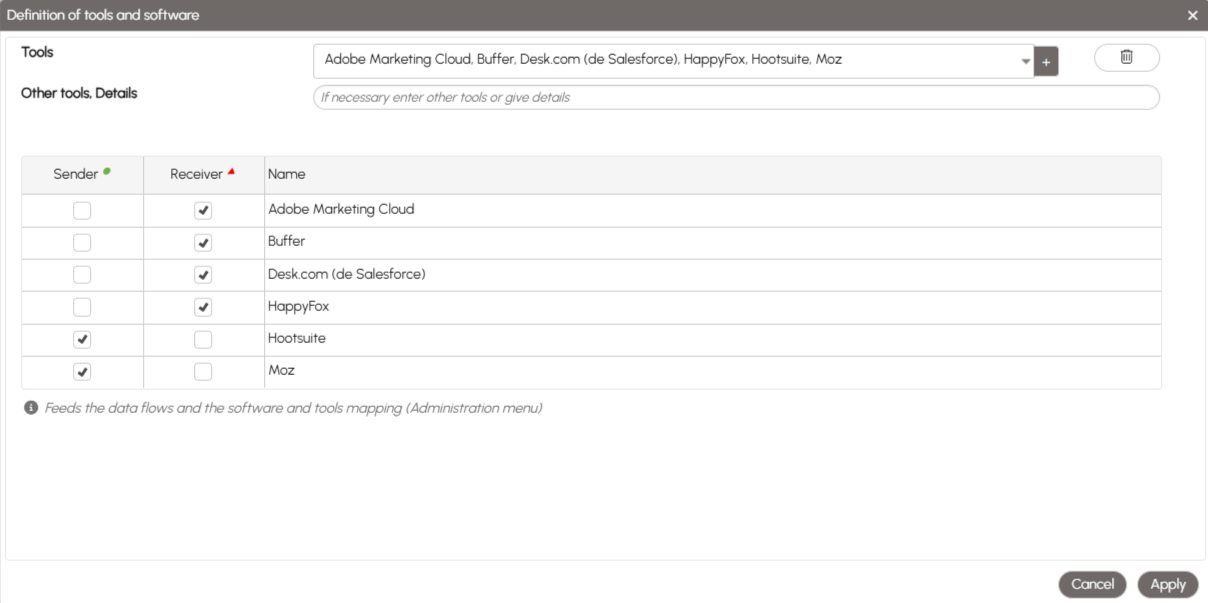Click the red Receiver indicator icon
The image size is (1208, 603).
(231, 172)
